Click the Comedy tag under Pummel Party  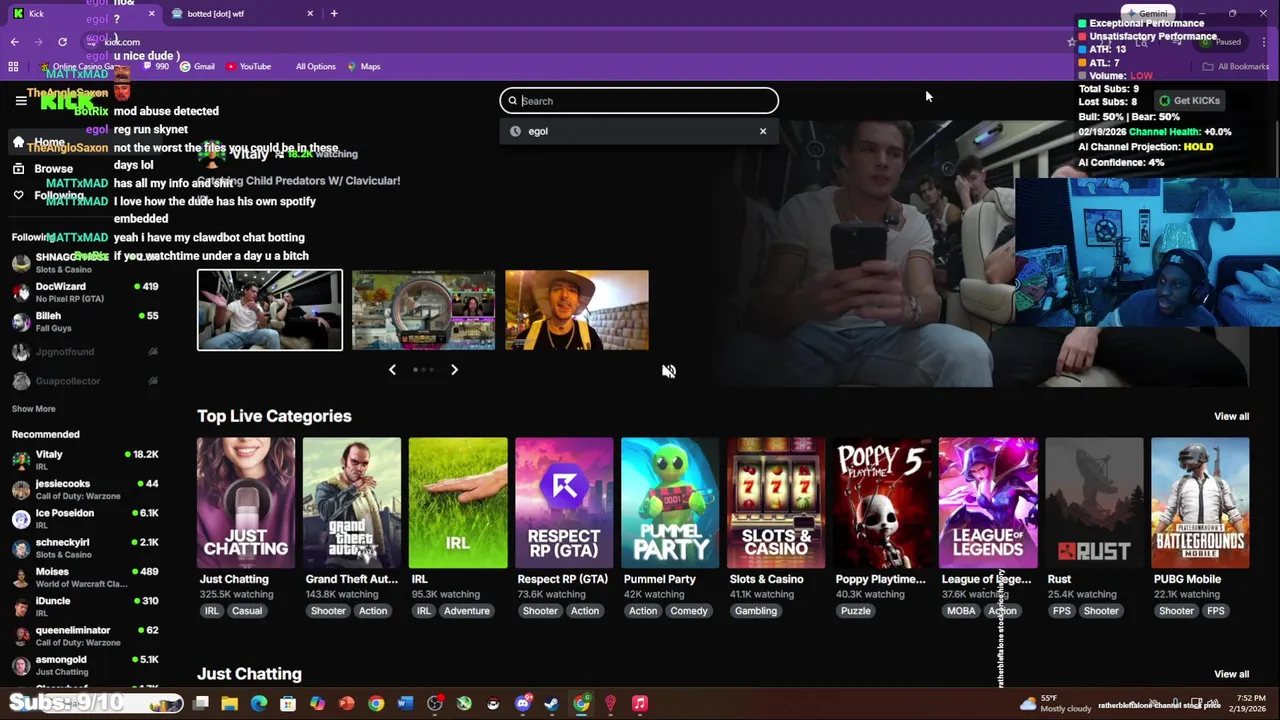click(689, 611)
